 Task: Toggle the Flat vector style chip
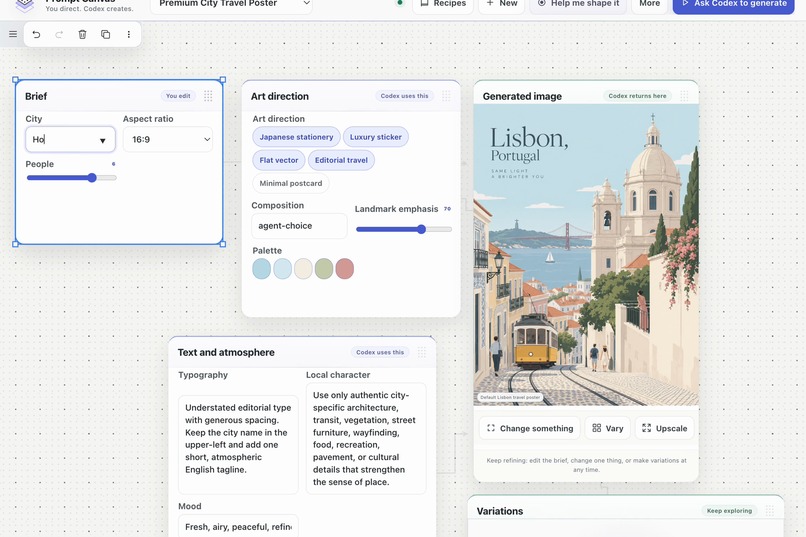[x=279, y=160]
